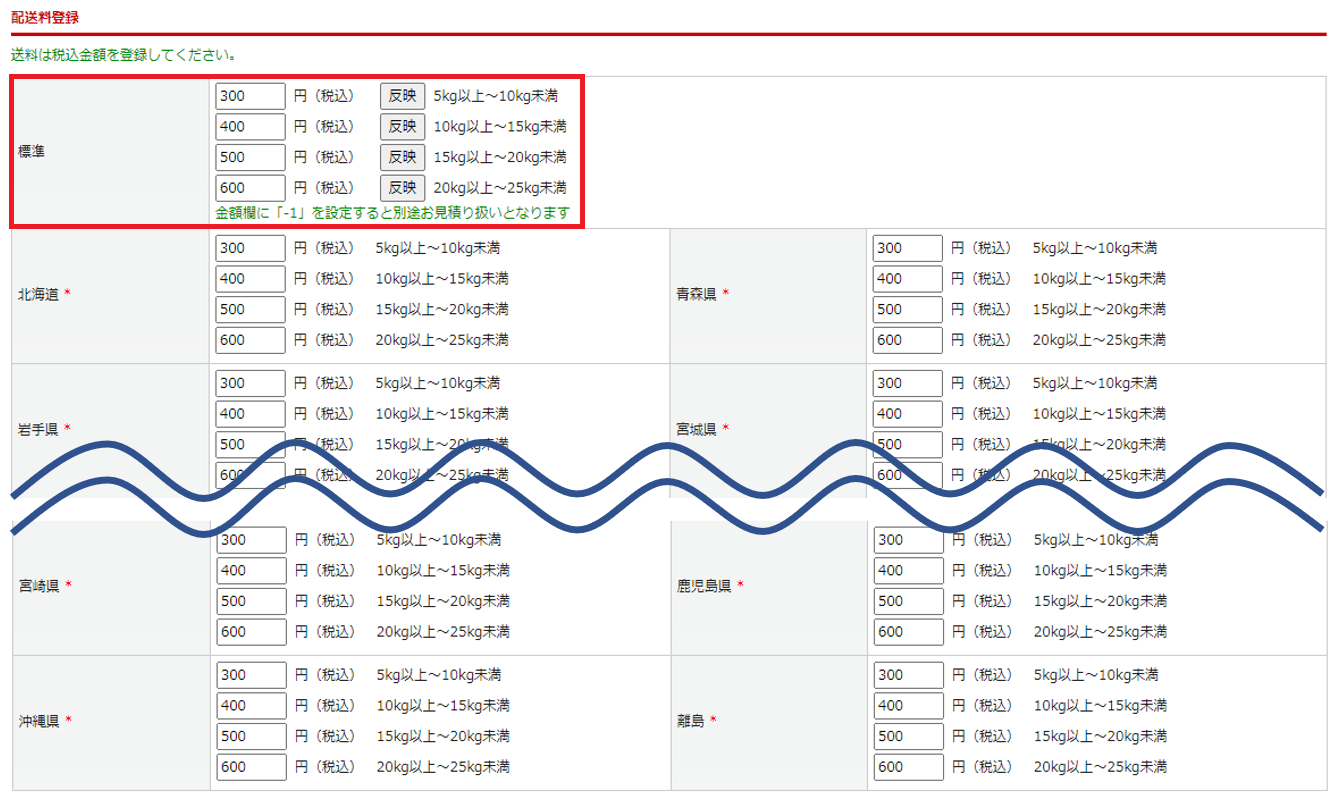1341x803 pixels.
Task: Click 岩手県 5kg–10kg shipping fee field
Action: coord(250,383)
